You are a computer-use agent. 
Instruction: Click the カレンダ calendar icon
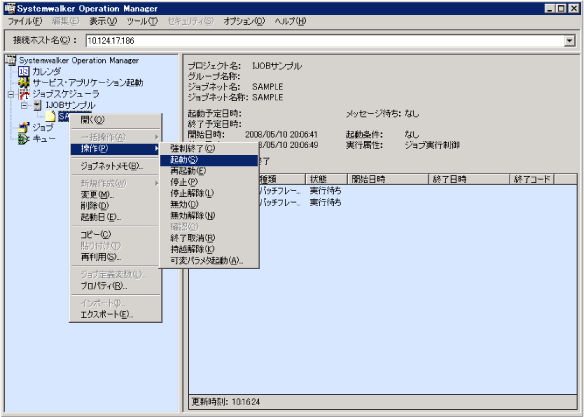tap(23, 71)
